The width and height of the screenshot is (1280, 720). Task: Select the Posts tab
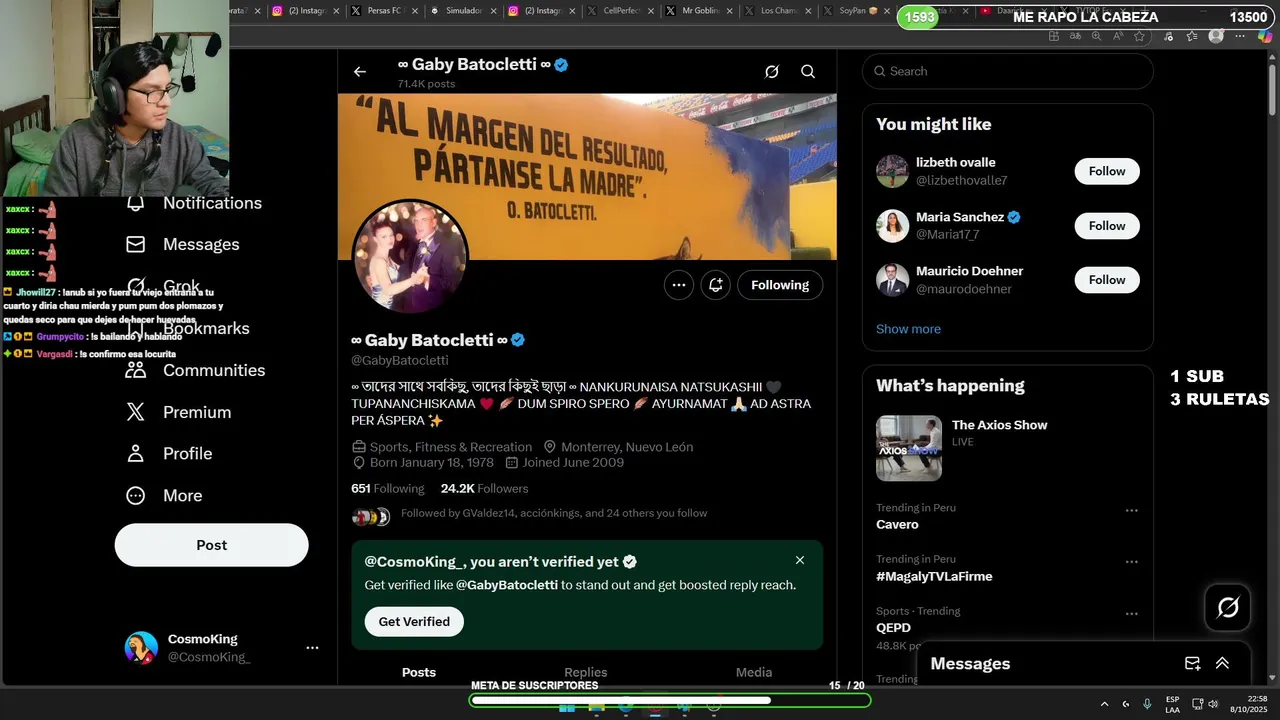tap(419, 672)
